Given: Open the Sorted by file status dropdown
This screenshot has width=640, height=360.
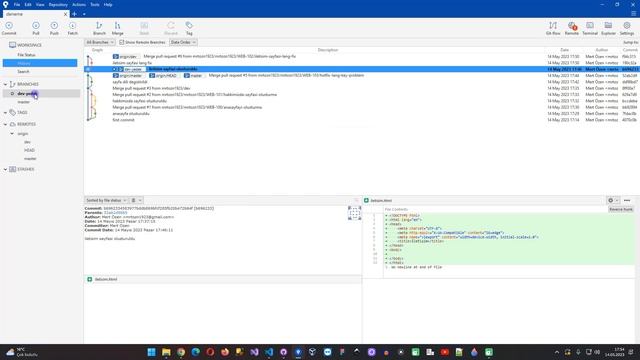Looking at the screenshot, I should (106, 200).
